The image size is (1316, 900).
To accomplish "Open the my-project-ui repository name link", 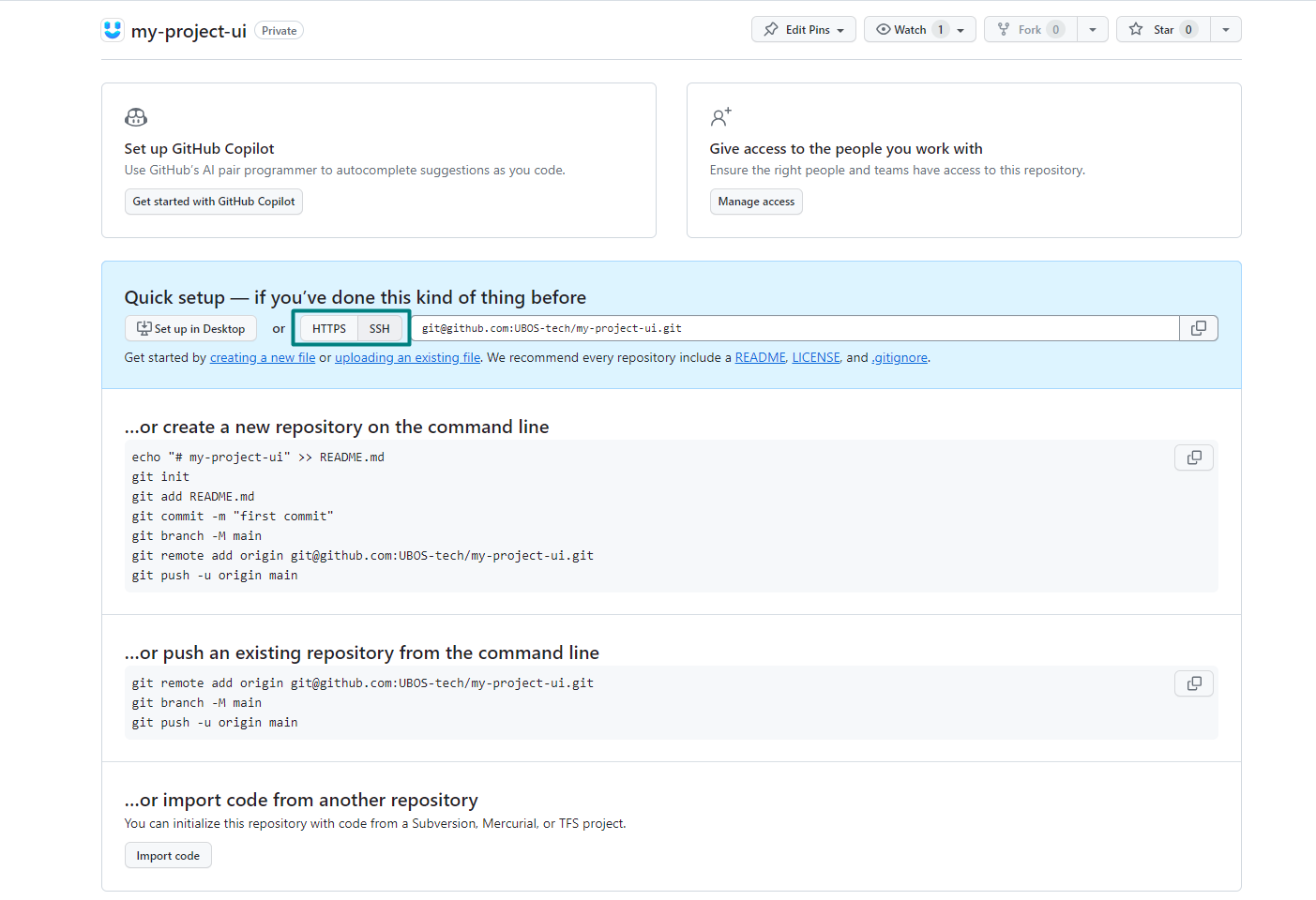I will 189,31.
